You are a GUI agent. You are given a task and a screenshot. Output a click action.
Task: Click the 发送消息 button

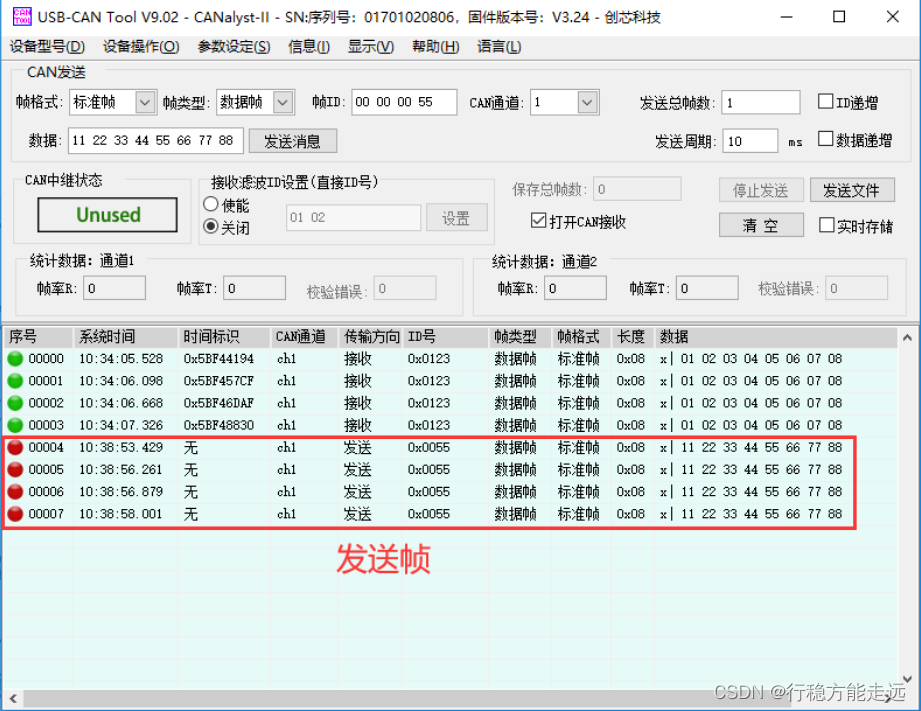click(293, 141)
